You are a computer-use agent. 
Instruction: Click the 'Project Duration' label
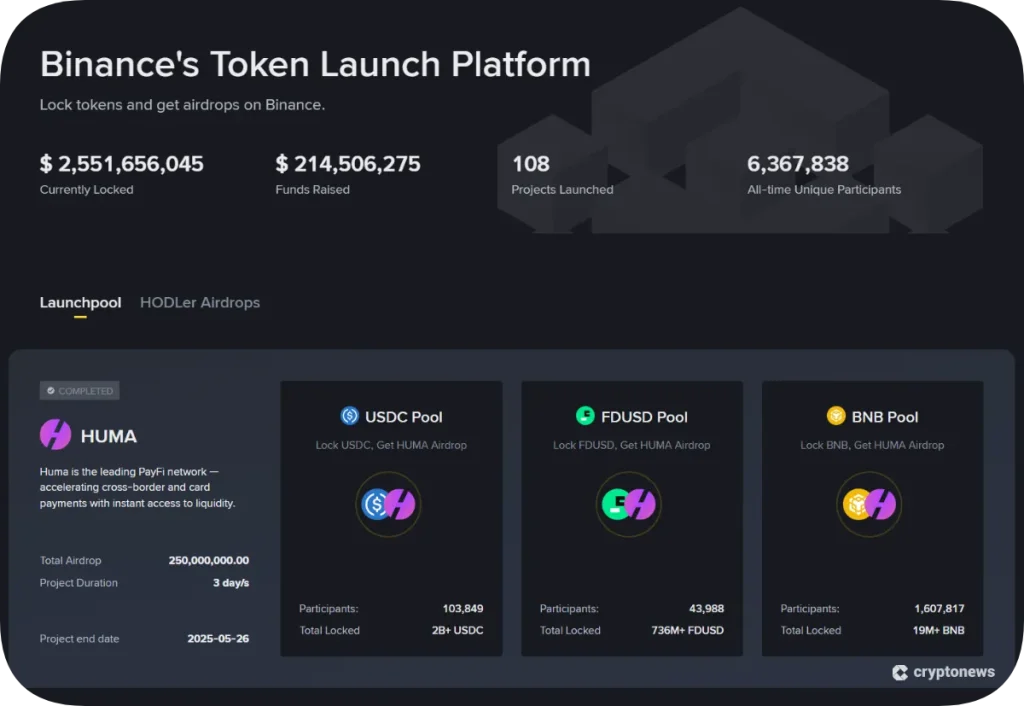click(x=78, y=583)
